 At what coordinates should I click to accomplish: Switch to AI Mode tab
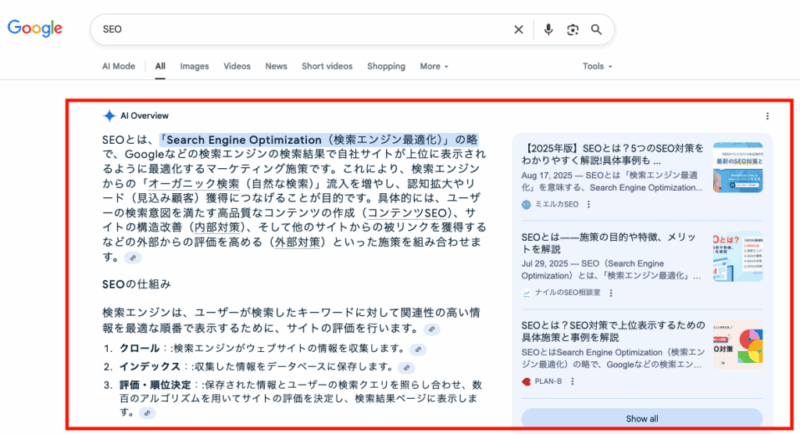click(x=118, y=66)
